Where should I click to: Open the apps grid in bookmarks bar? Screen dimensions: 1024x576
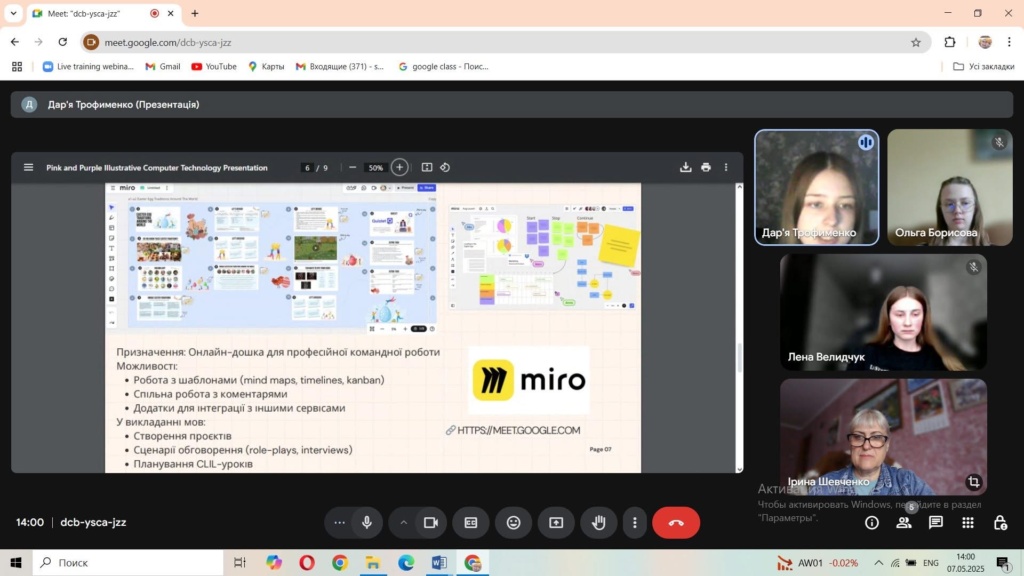coord(17,67)
